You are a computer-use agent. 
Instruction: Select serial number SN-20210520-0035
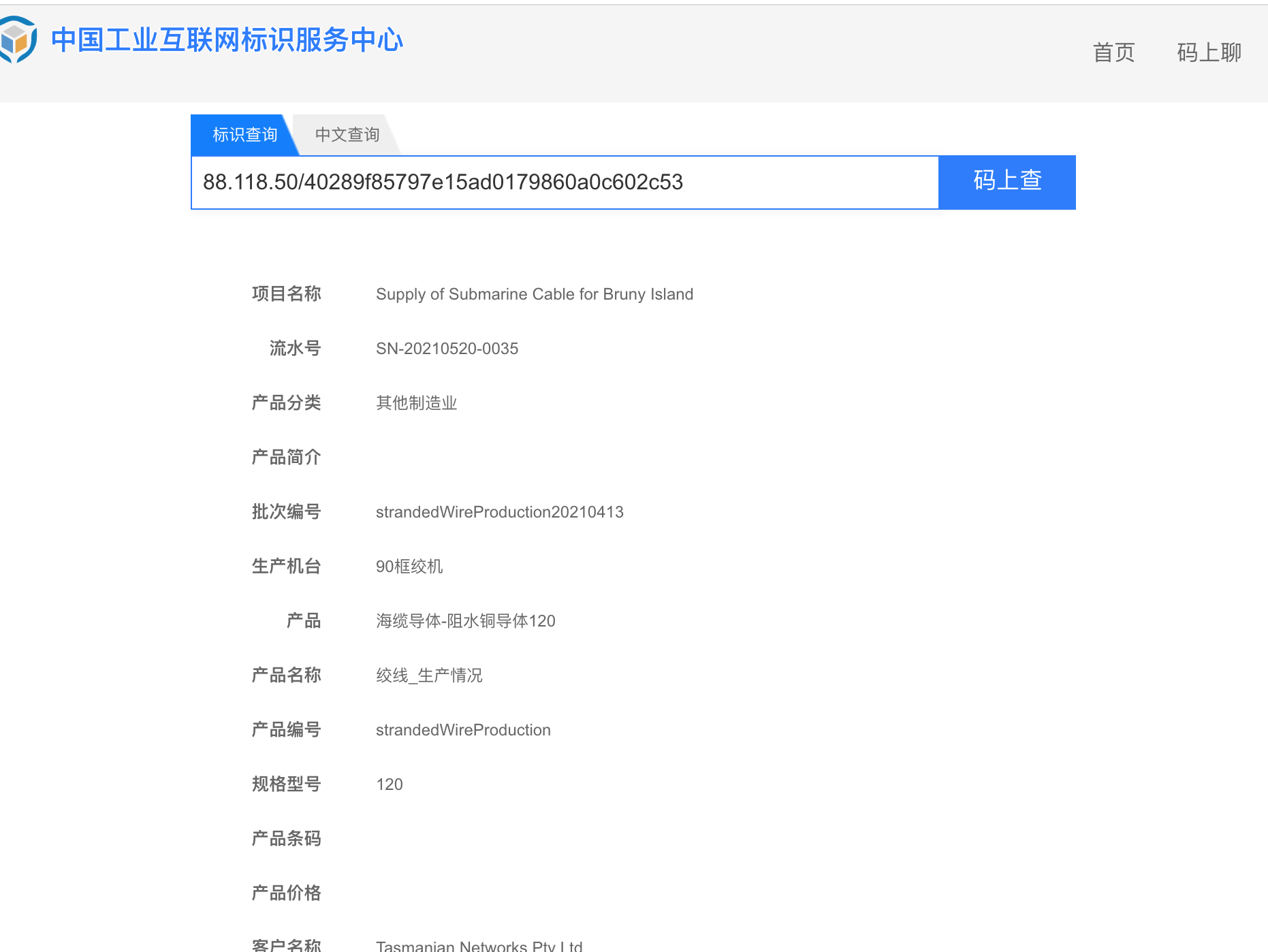click(447, 349)
